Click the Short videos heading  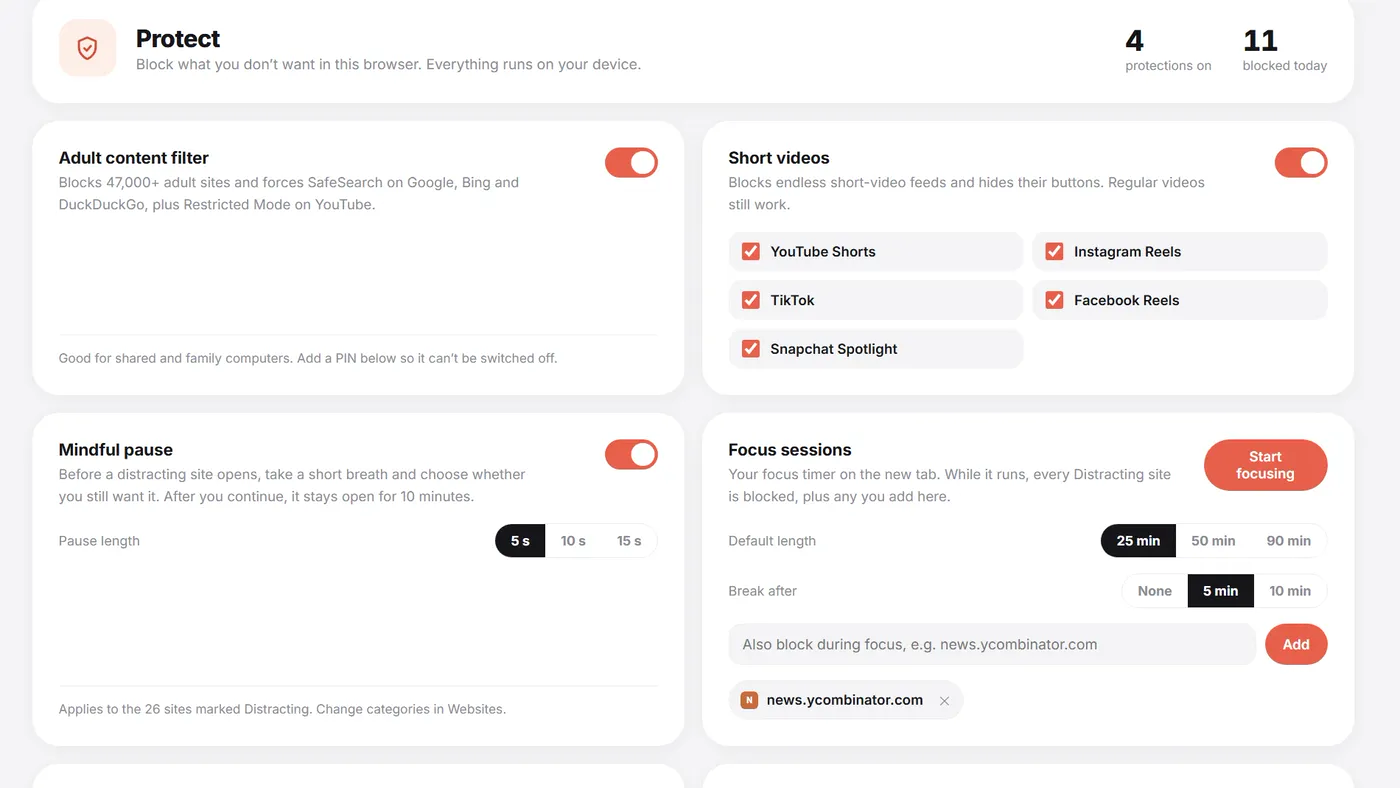click(x=779, y=158)
